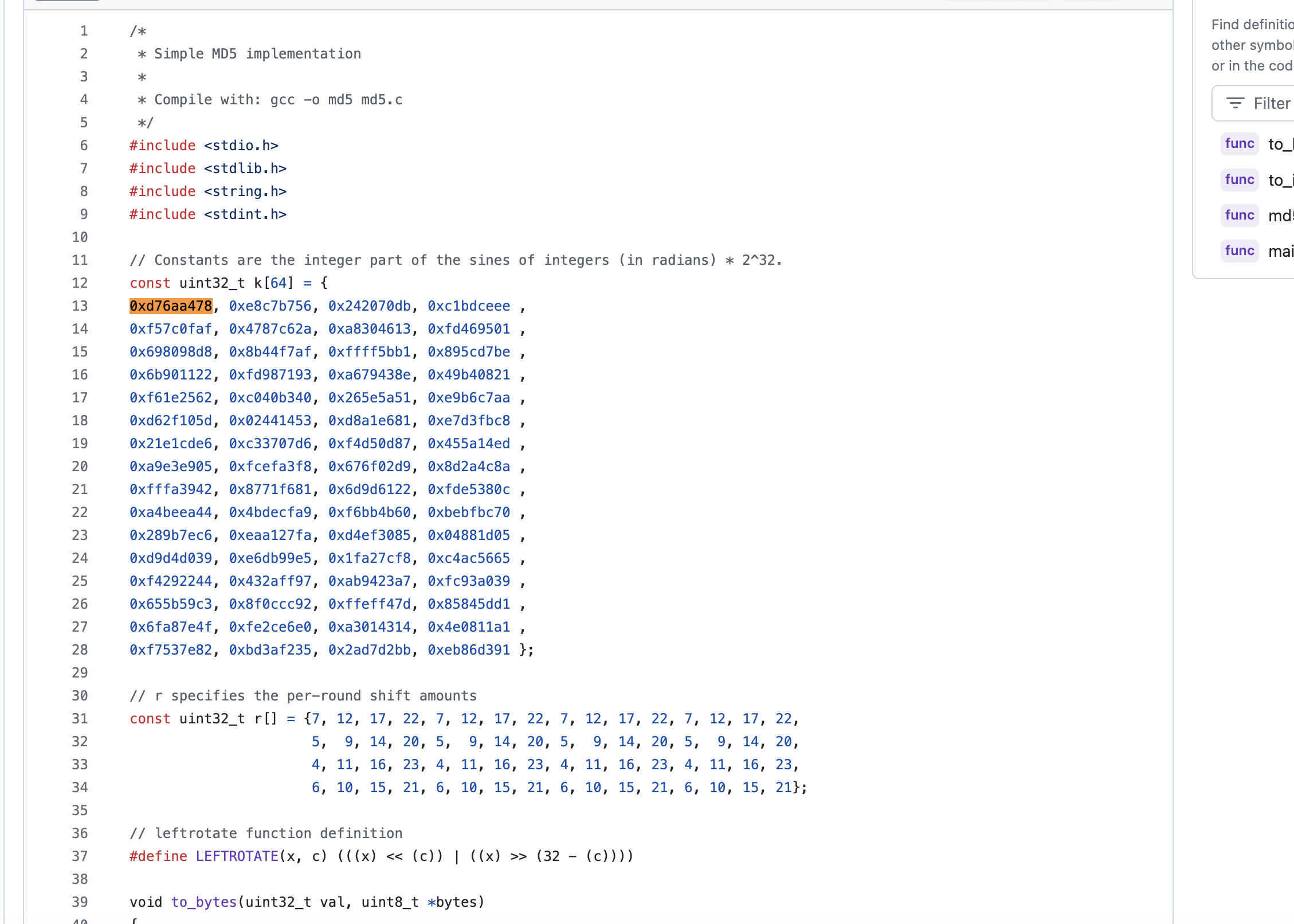Click the 'Simple MD5 implementation' comment
This screenshot has height=924, width=1294.
pos(258,54)
